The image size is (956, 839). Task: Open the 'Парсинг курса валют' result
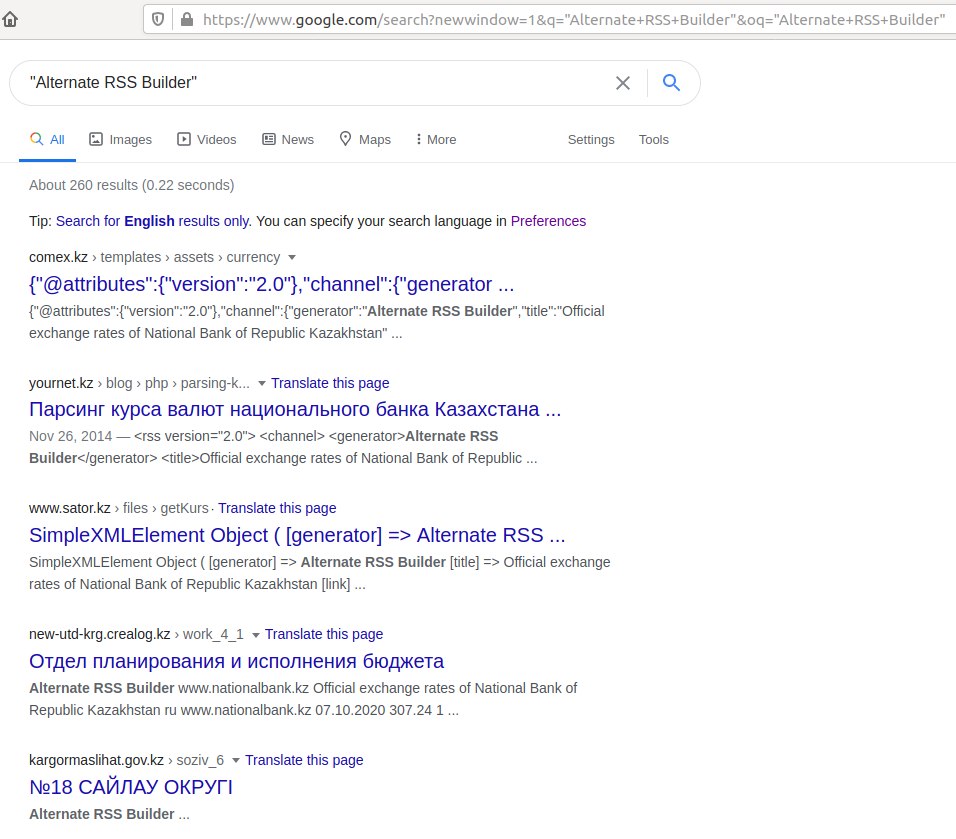tap(294, 409)
